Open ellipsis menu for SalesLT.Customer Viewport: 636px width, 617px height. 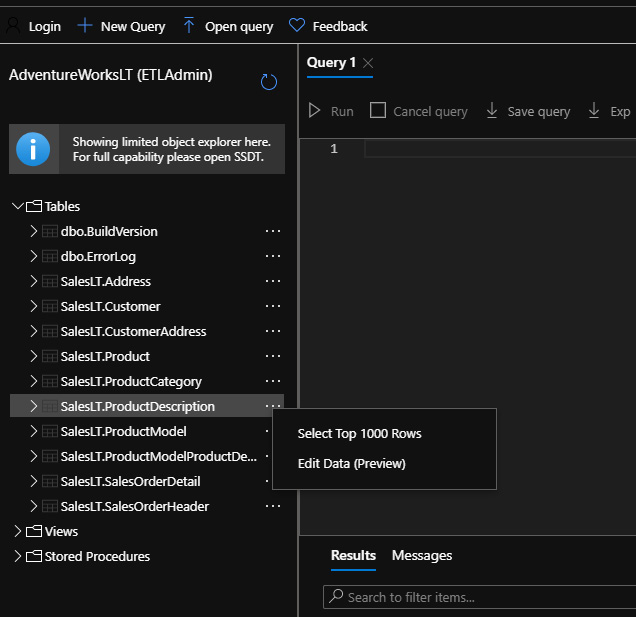click(273, 306)
